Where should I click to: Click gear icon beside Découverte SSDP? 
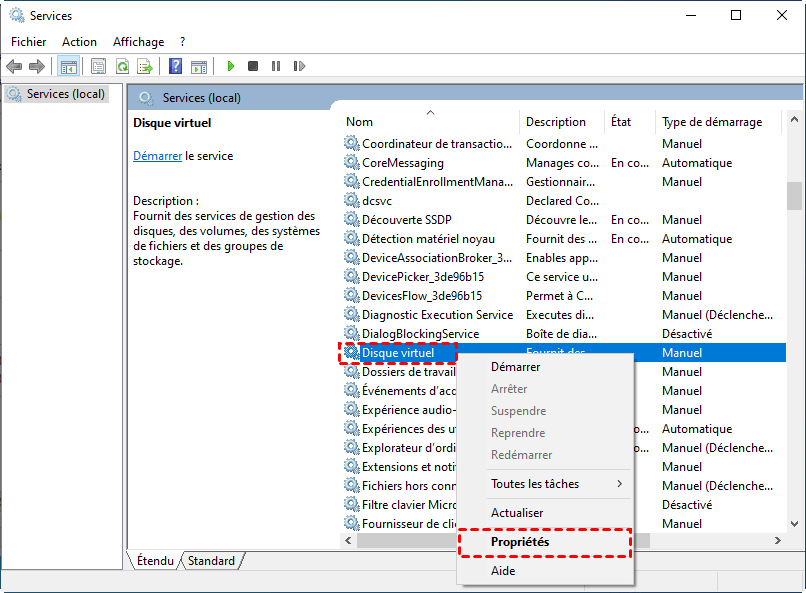352,220
